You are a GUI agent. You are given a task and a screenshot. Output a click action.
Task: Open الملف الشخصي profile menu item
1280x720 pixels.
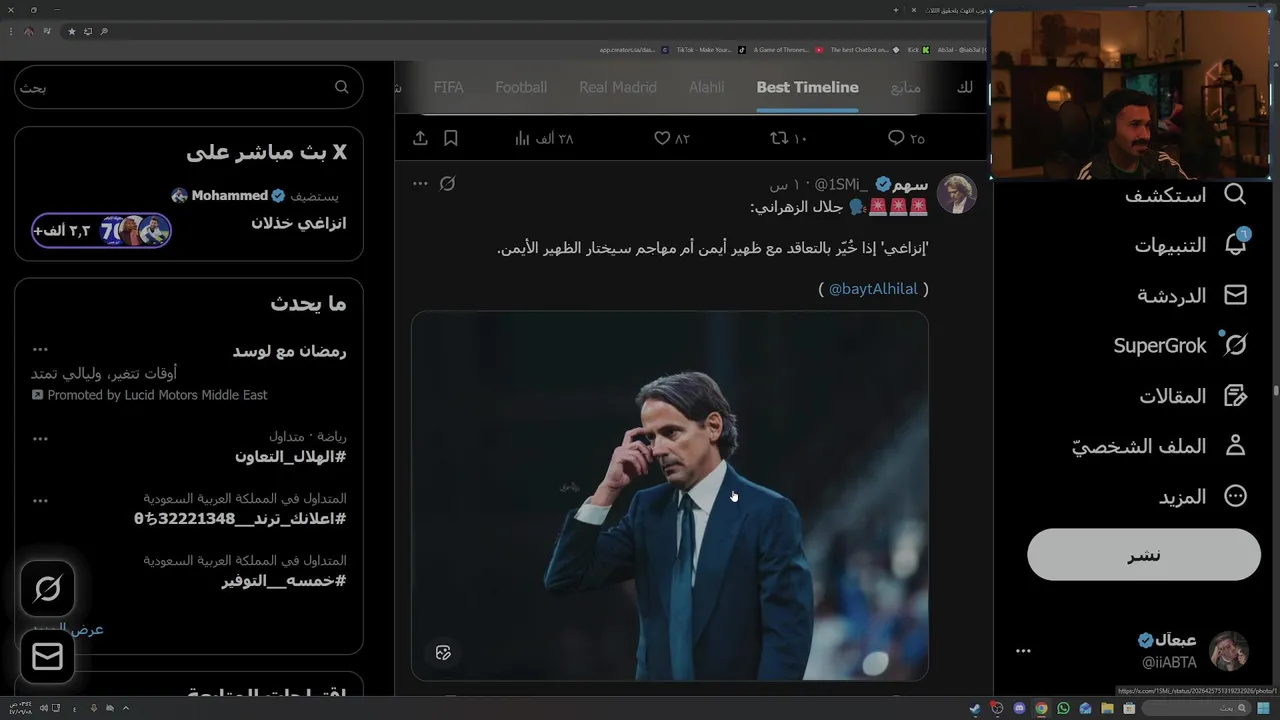coord(1139,447)
